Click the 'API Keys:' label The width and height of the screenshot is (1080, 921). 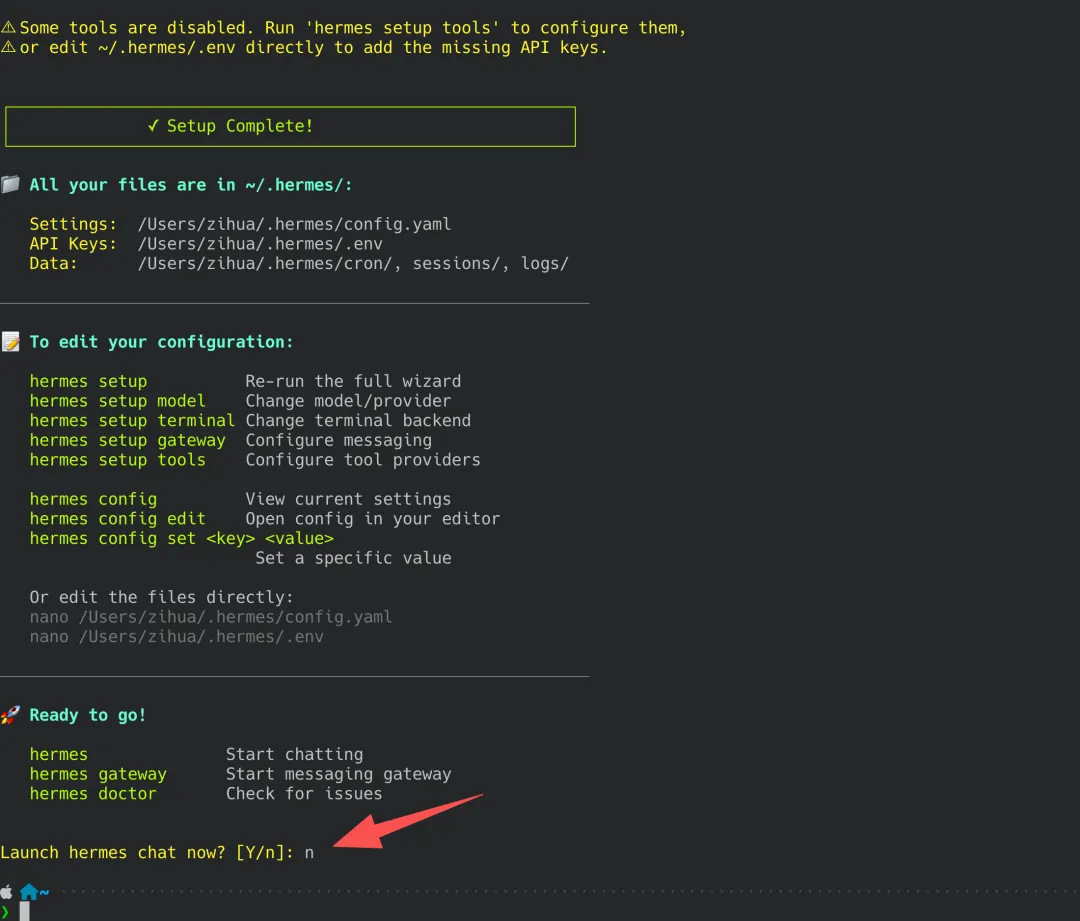click(73, 244)
